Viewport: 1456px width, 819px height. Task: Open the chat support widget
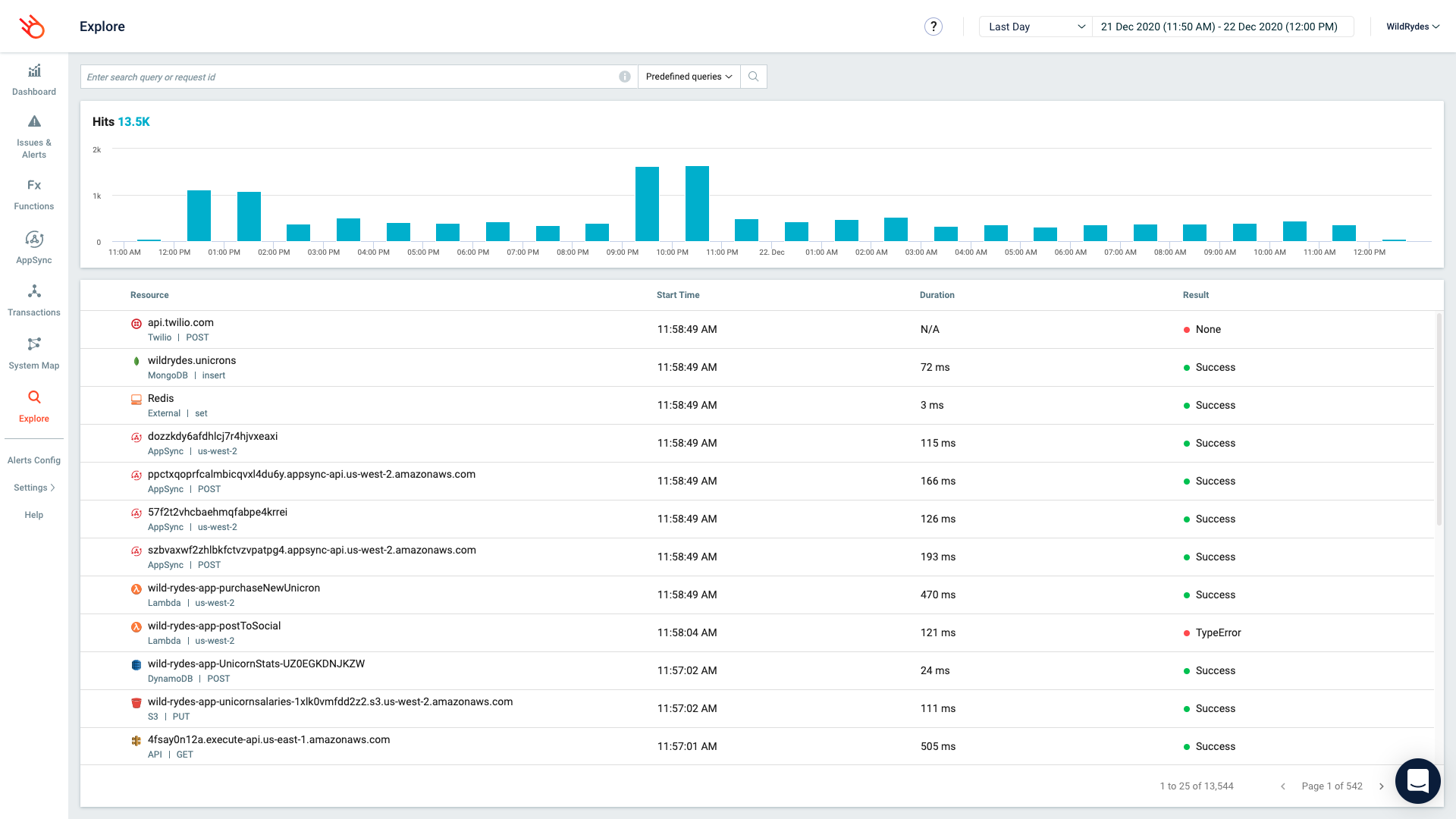[1417, 780]
